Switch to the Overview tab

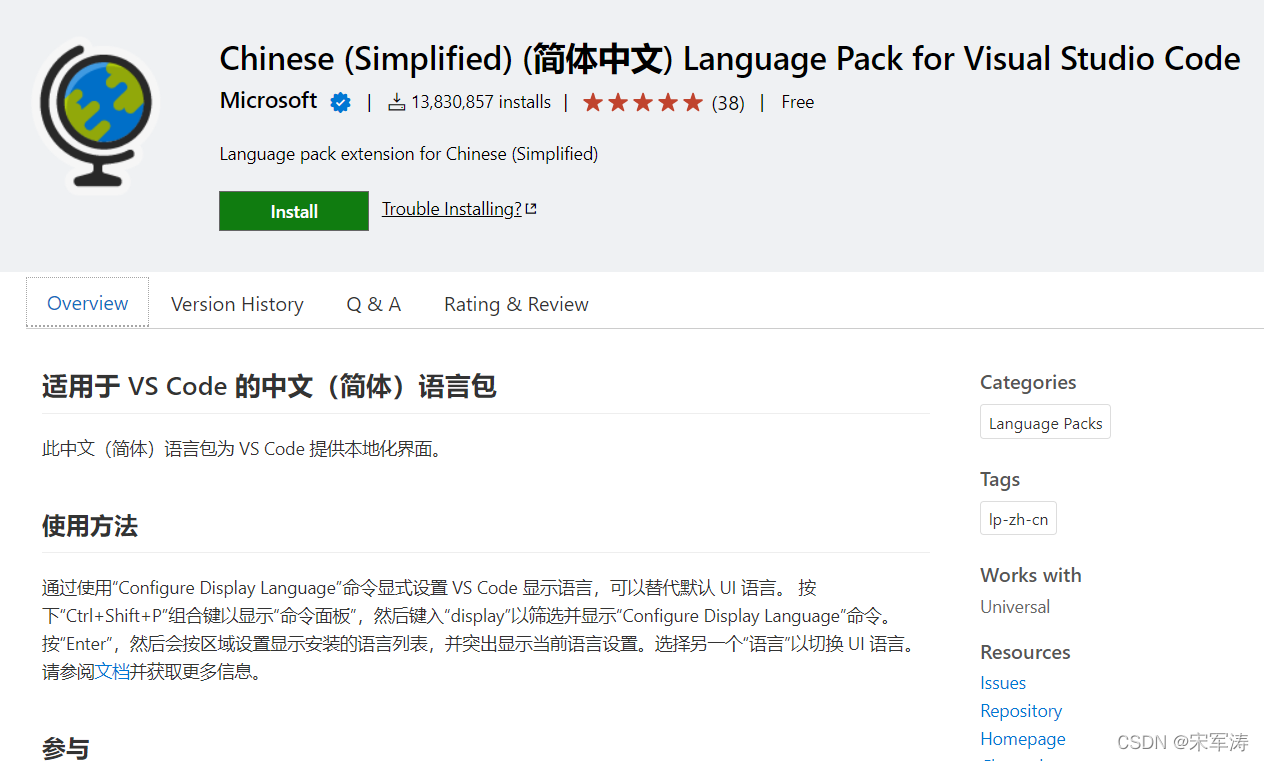(x=86, y=302)
